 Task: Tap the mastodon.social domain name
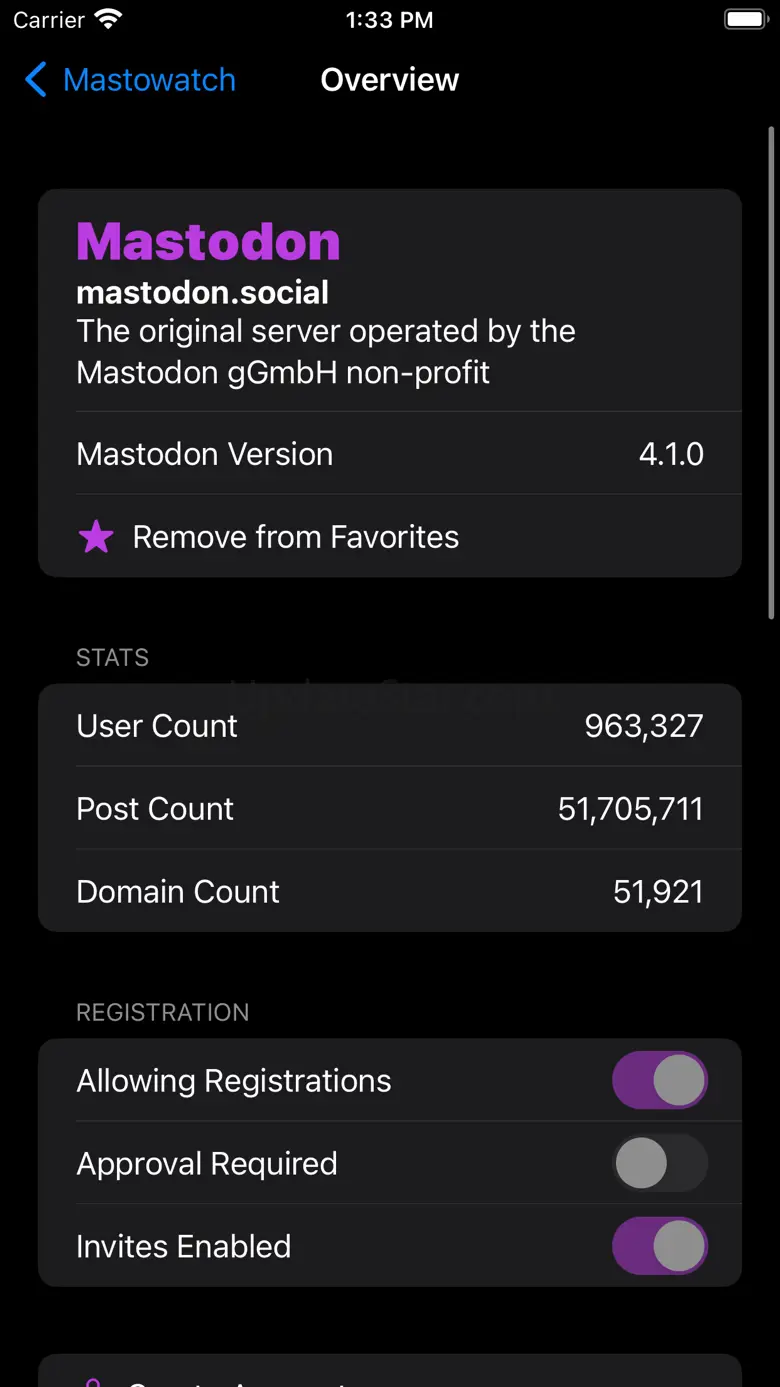(x=203, y=292)
